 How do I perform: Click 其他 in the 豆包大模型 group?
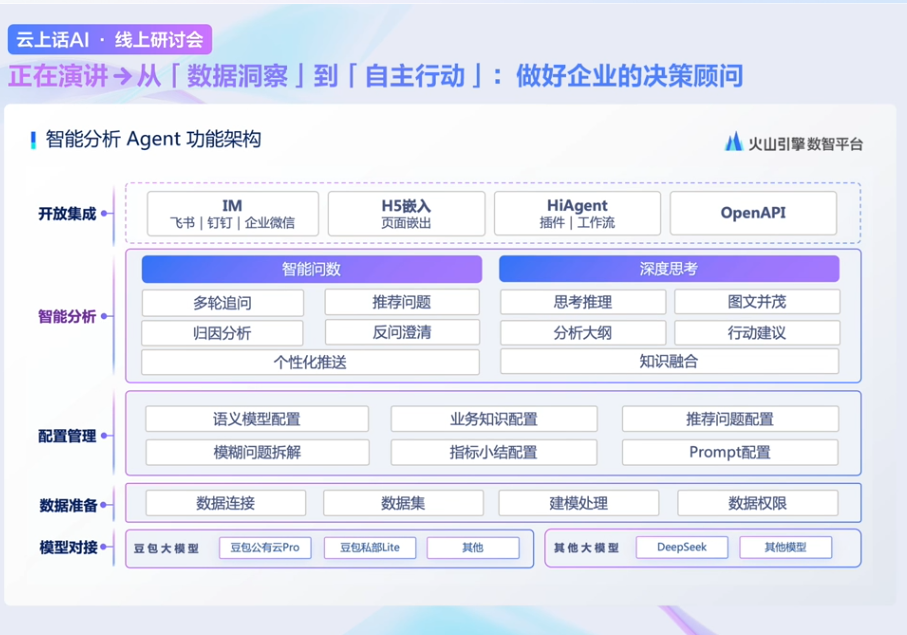point(473,548)
